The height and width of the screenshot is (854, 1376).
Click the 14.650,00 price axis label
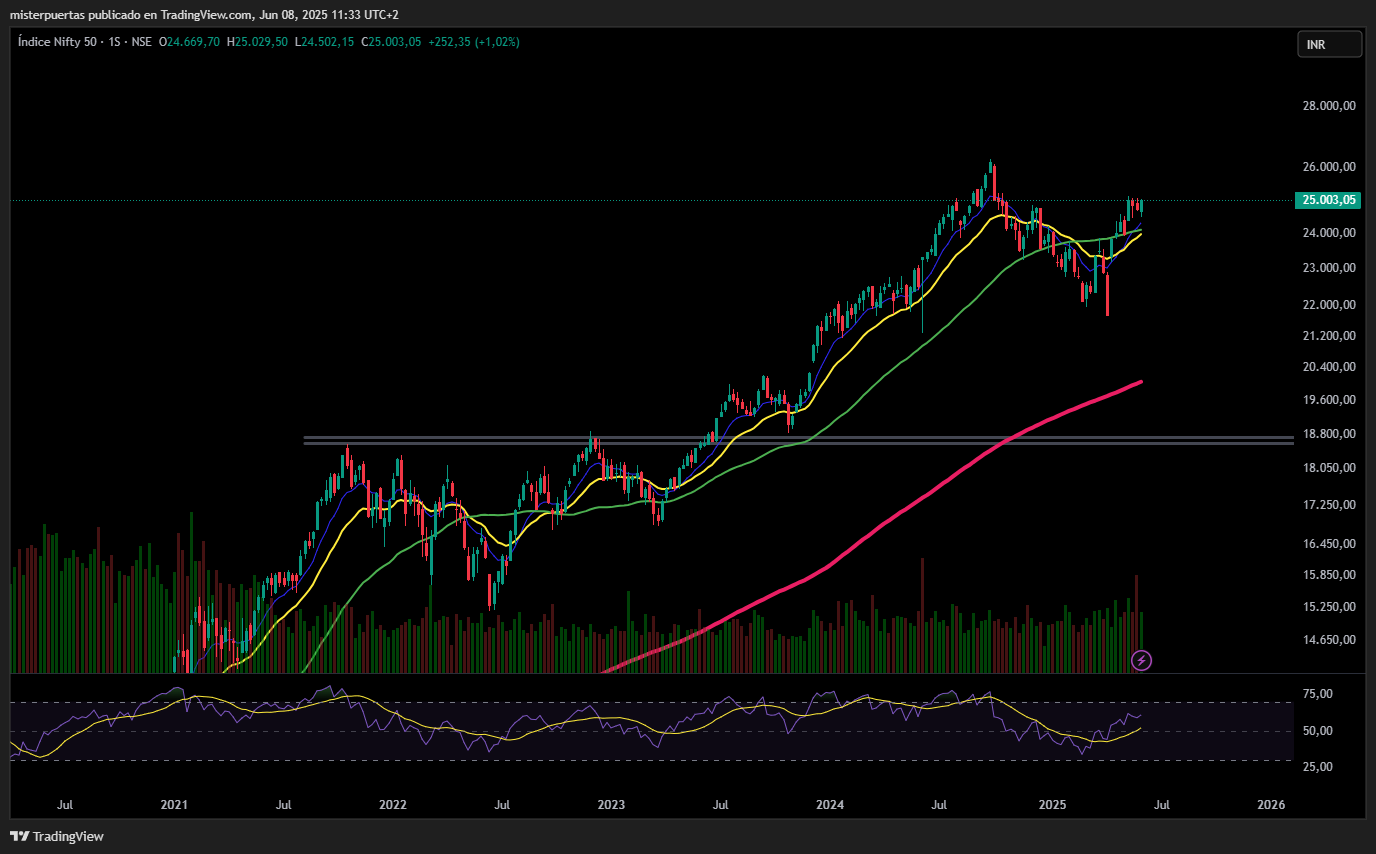1330,640
